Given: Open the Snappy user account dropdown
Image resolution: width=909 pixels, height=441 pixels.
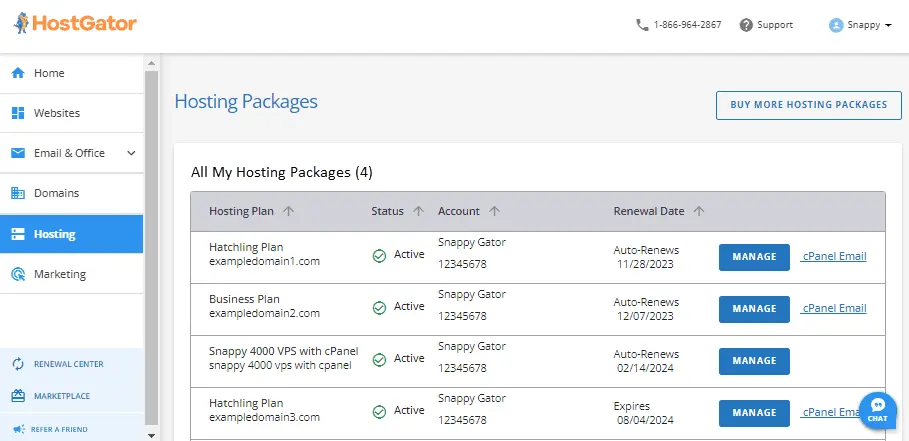Looking at the screenshot, I should pos(860,25).
